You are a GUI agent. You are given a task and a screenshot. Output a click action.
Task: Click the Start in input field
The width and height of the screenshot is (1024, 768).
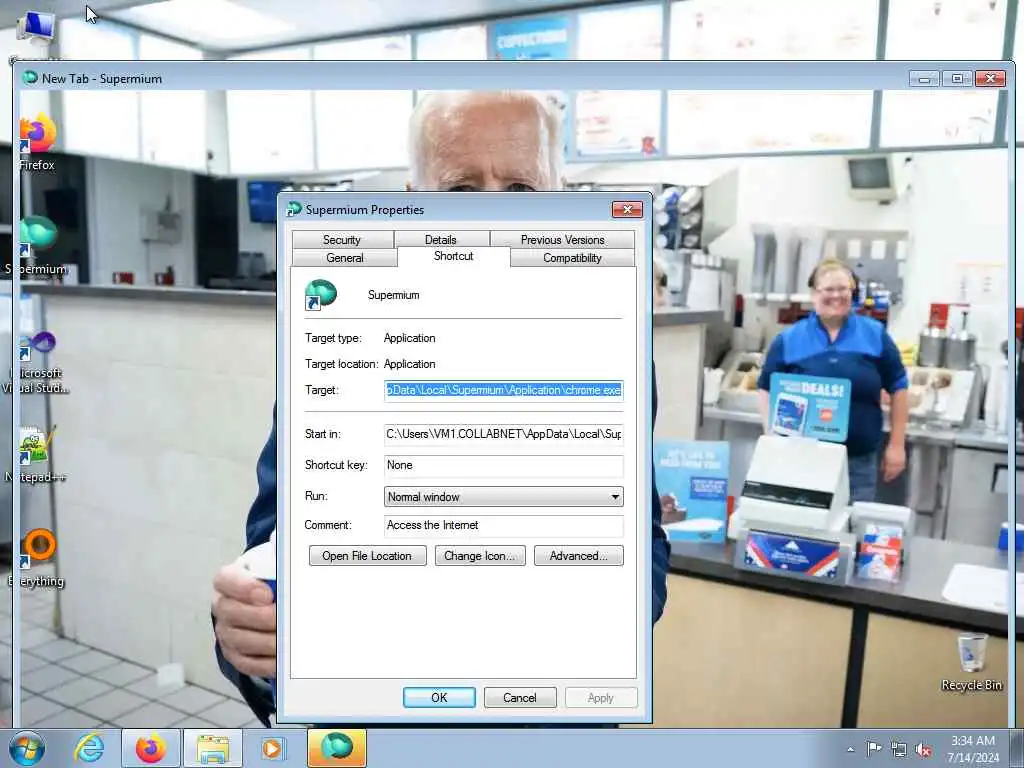pos(504,434)
